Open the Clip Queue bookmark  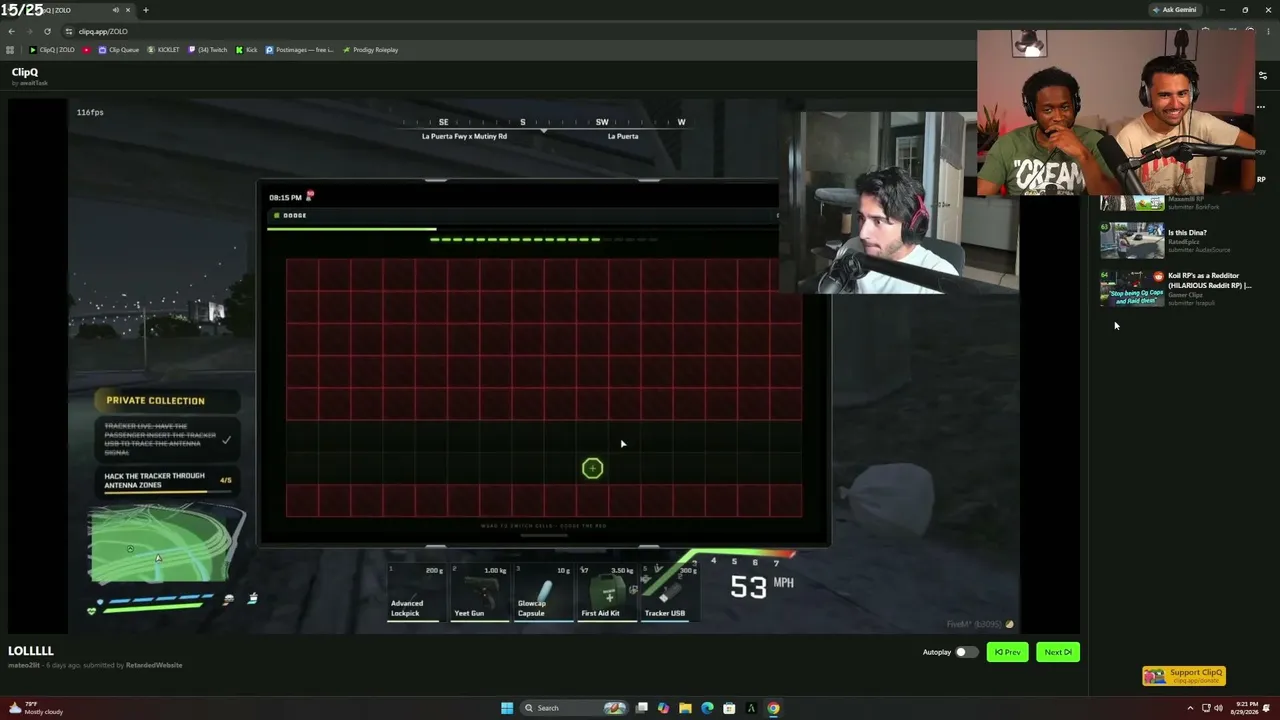[119, 50]
